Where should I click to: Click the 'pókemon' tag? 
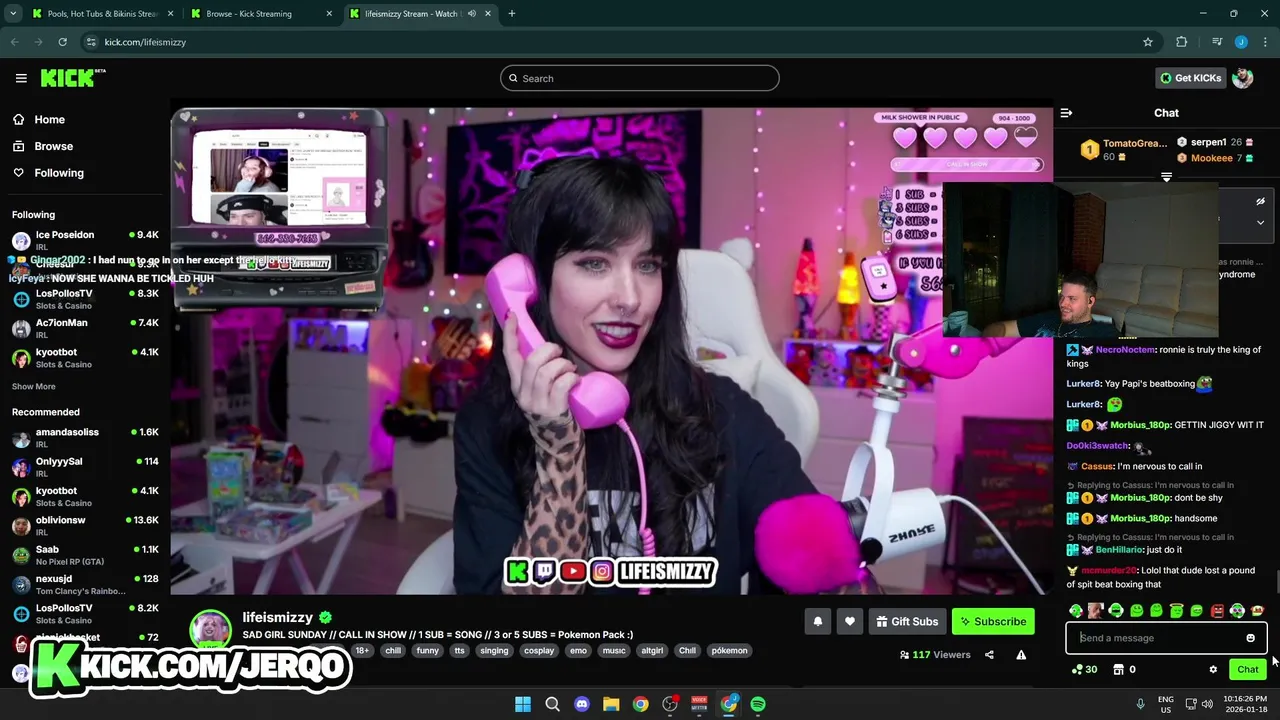[729, 650]
